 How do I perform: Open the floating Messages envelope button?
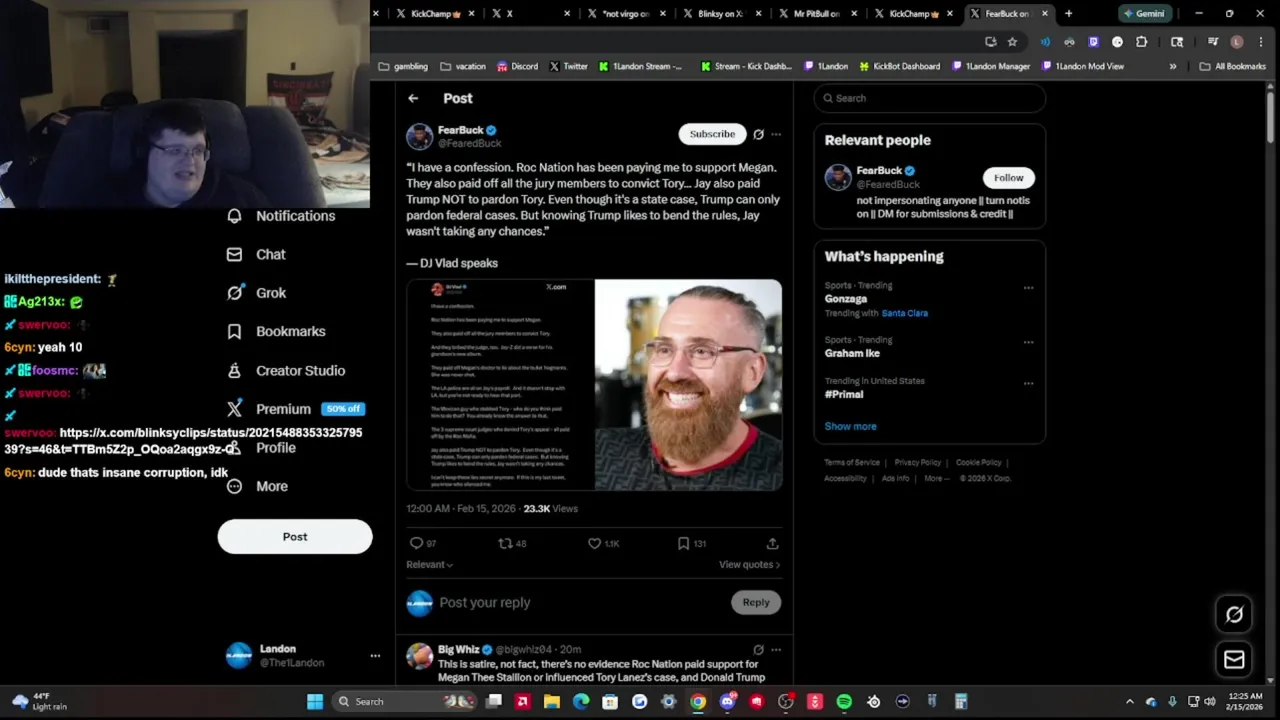pyautogui.click(x=1234, y=660)
